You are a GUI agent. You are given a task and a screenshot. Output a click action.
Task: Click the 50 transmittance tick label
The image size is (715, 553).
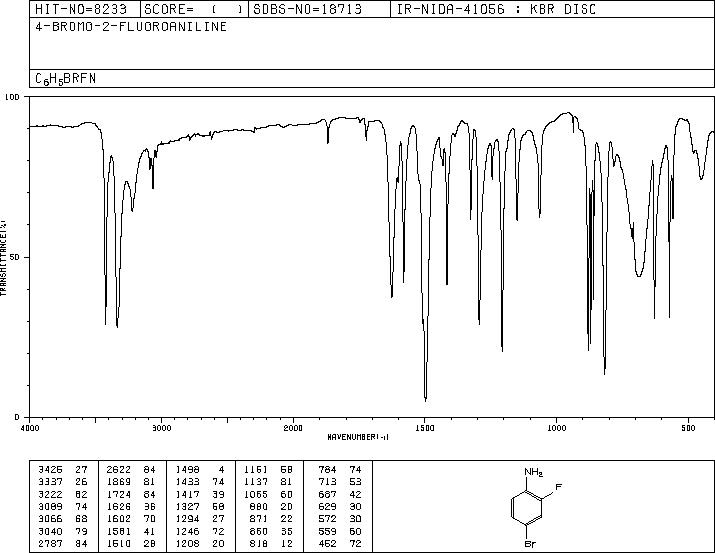[x=14, y=257]
